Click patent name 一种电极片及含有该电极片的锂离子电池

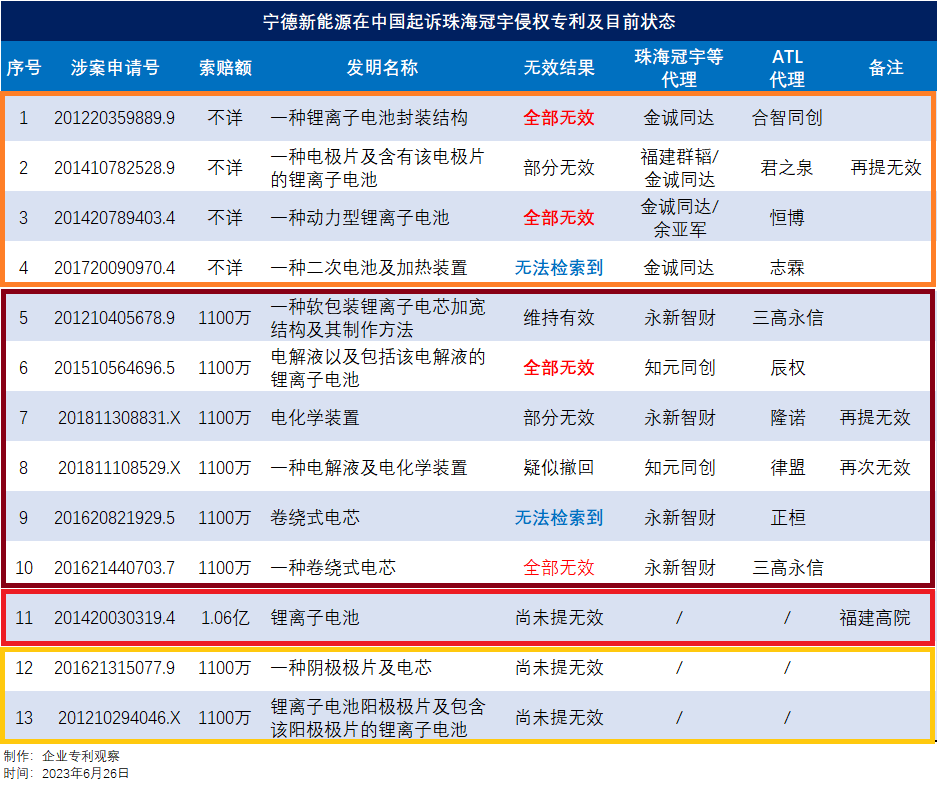pos(377,168)
